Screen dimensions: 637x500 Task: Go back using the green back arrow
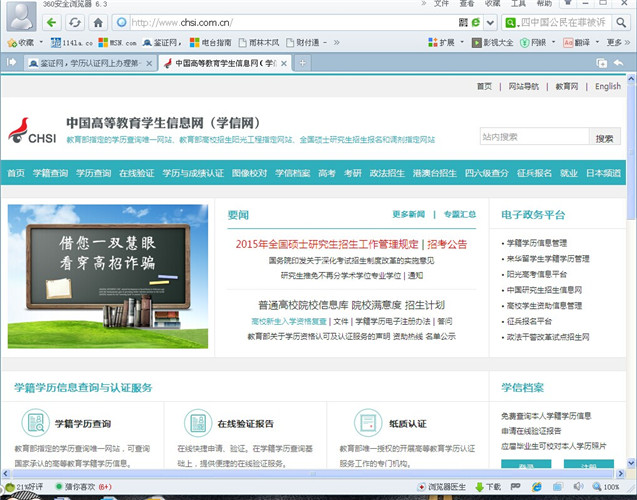coord(51,22)
